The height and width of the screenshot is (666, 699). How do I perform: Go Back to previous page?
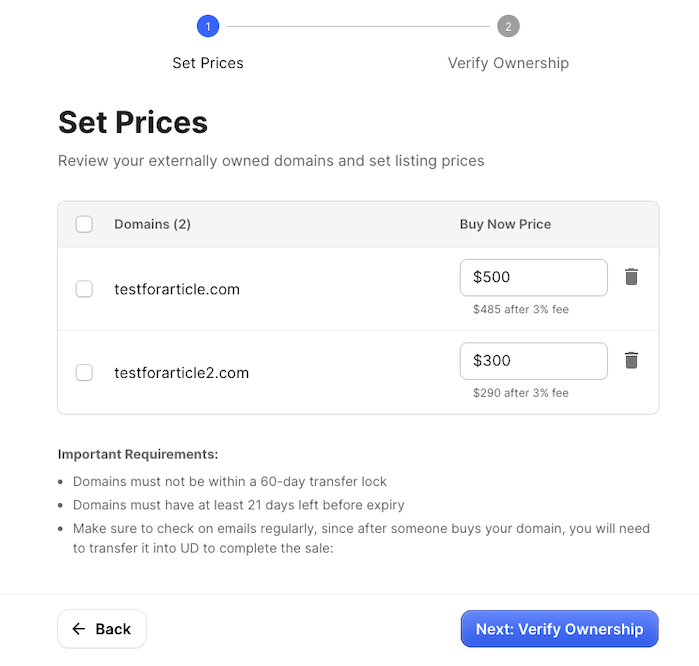pyautogui.click(x=102, y=629)
